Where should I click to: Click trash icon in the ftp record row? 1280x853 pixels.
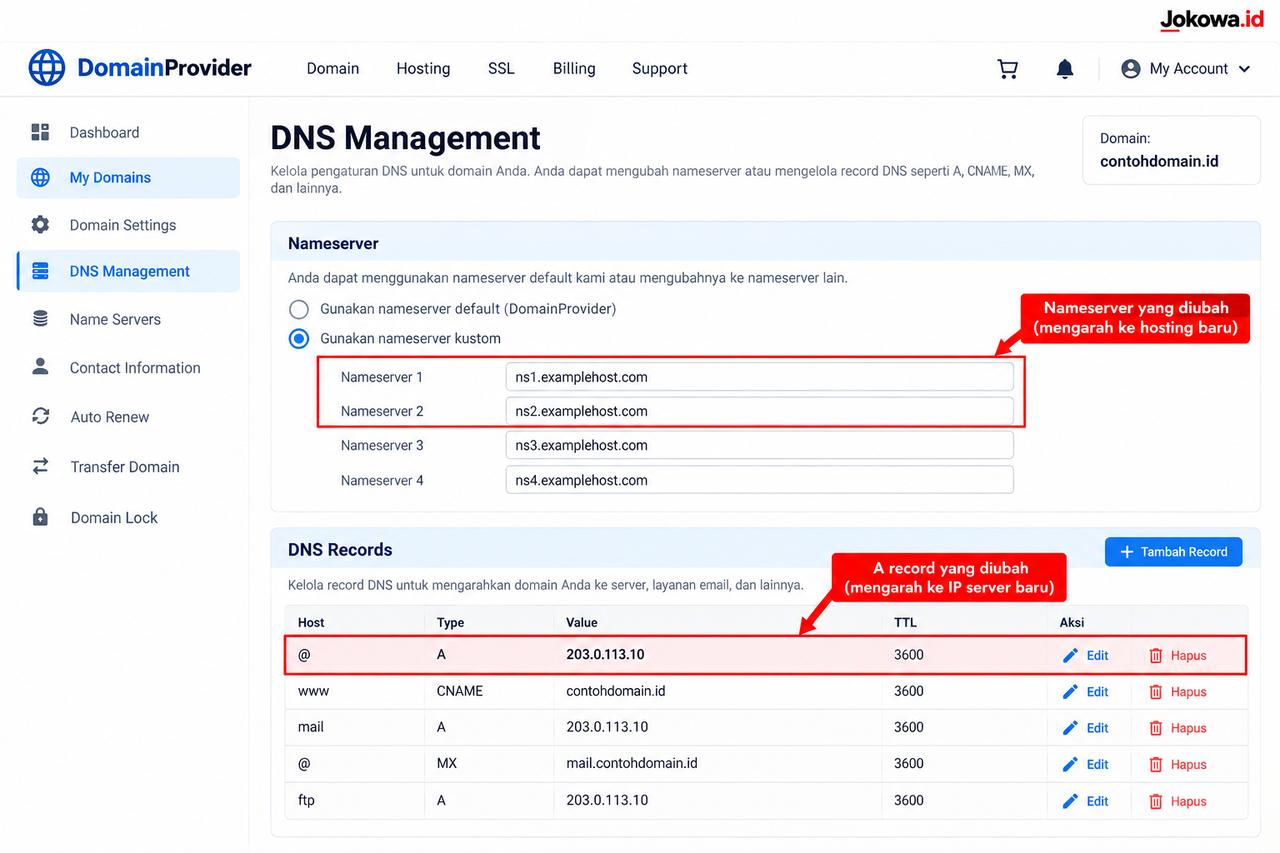coord(1156,801)
